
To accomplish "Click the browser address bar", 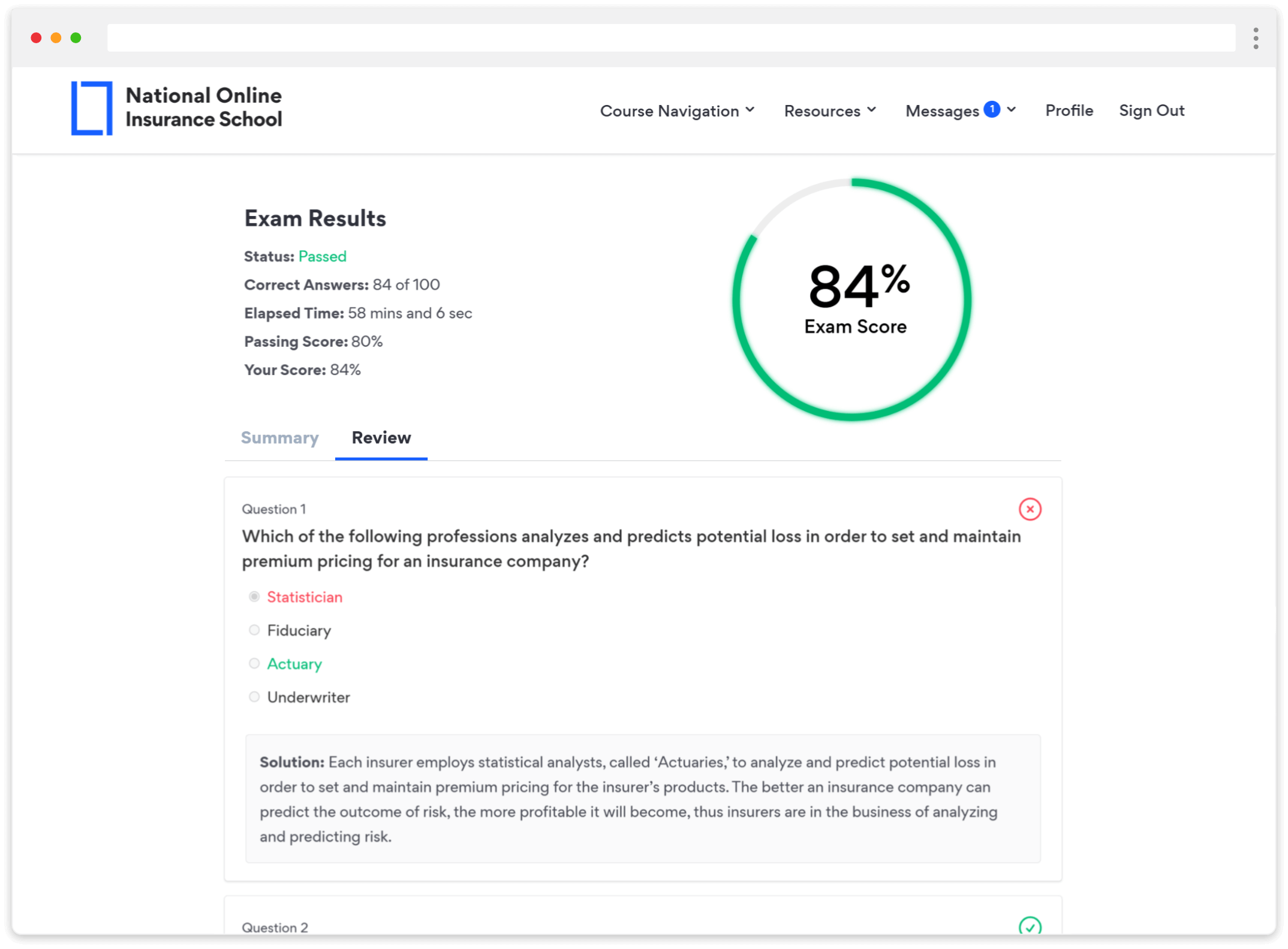I will click(670, 38).
